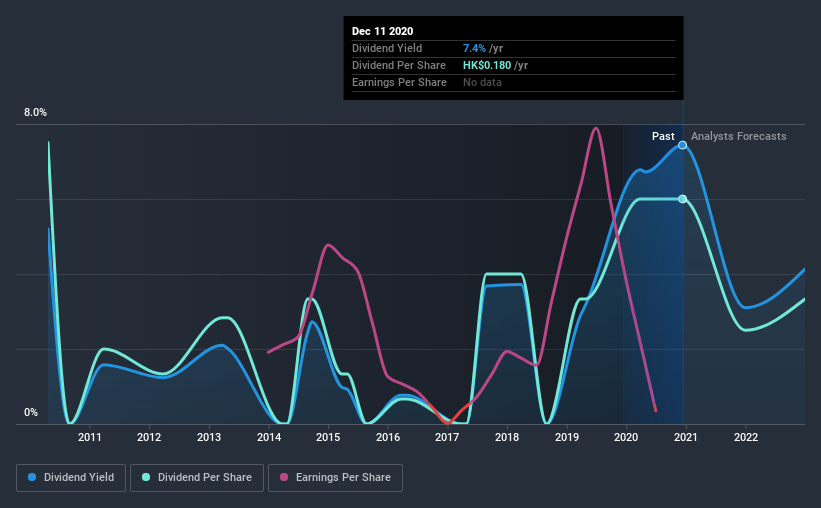The height and width of the screenshot is (508, 821).
Task: Click the Dec 11 2020 tooltip heading
Action: coord(382,31)
